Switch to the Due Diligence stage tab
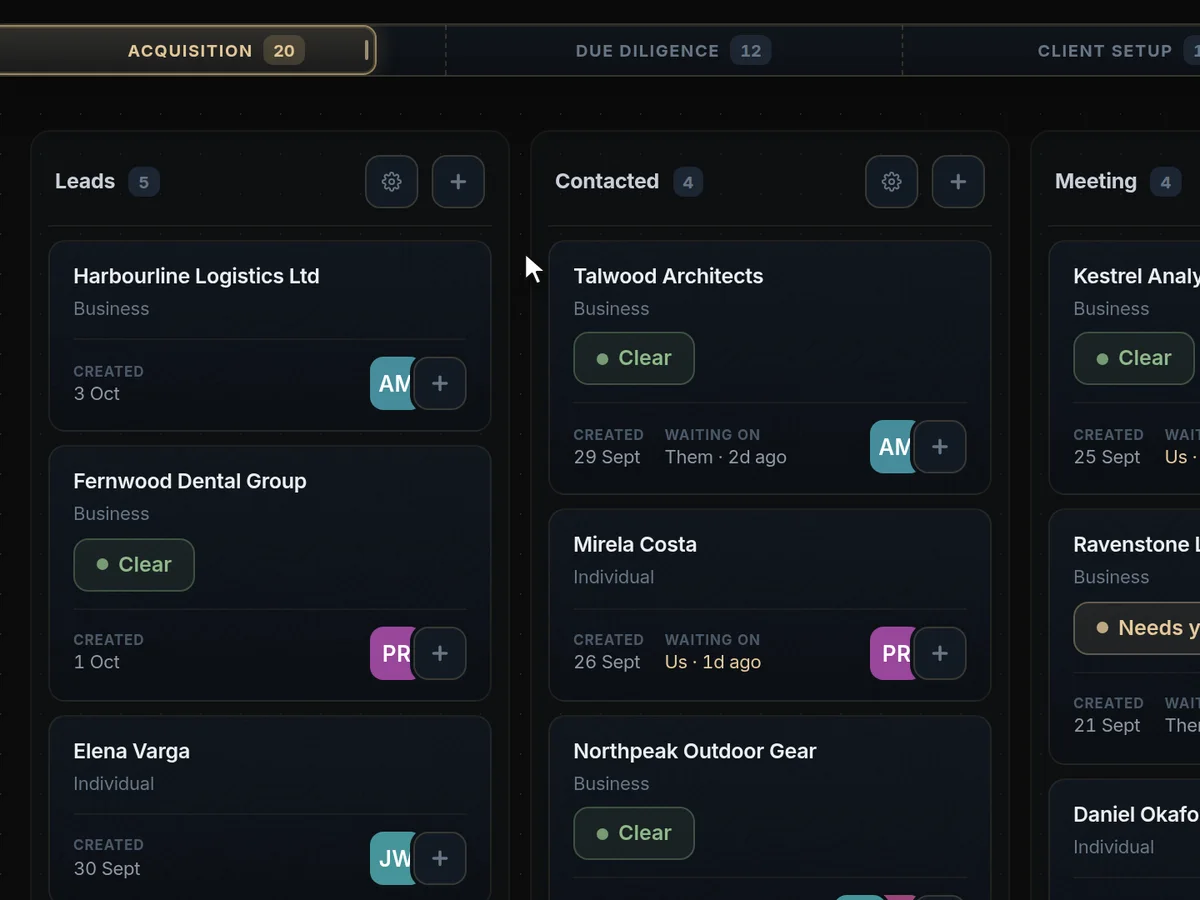 [673, 51]
